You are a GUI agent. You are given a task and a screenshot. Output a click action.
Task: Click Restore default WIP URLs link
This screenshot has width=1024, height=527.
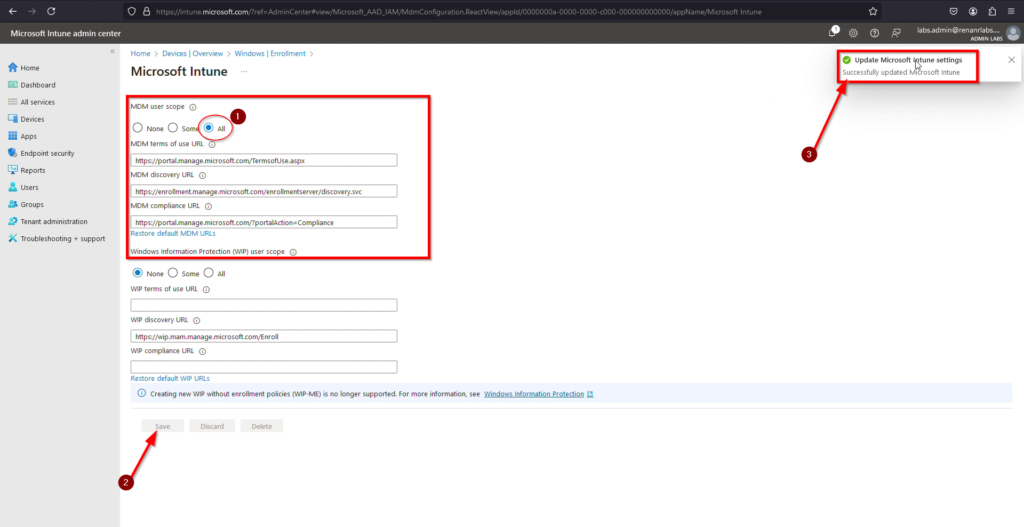point(170,378)
